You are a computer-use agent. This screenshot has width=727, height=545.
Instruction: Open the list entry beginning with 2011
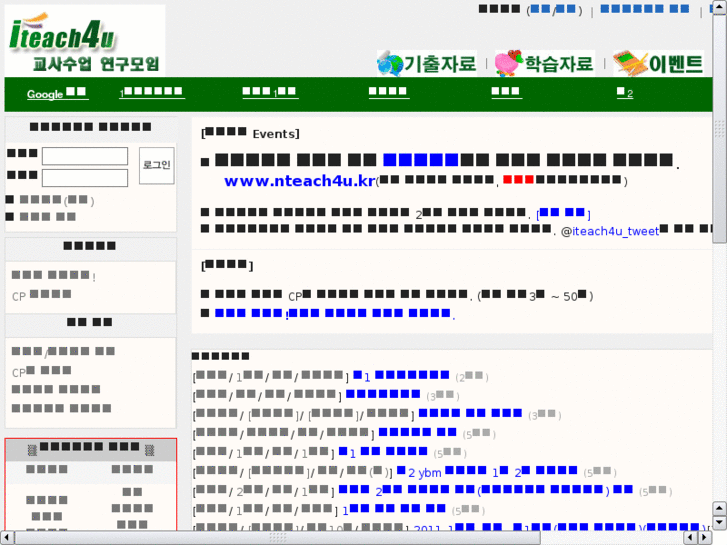pyautogui.click(x=562, y=527)
